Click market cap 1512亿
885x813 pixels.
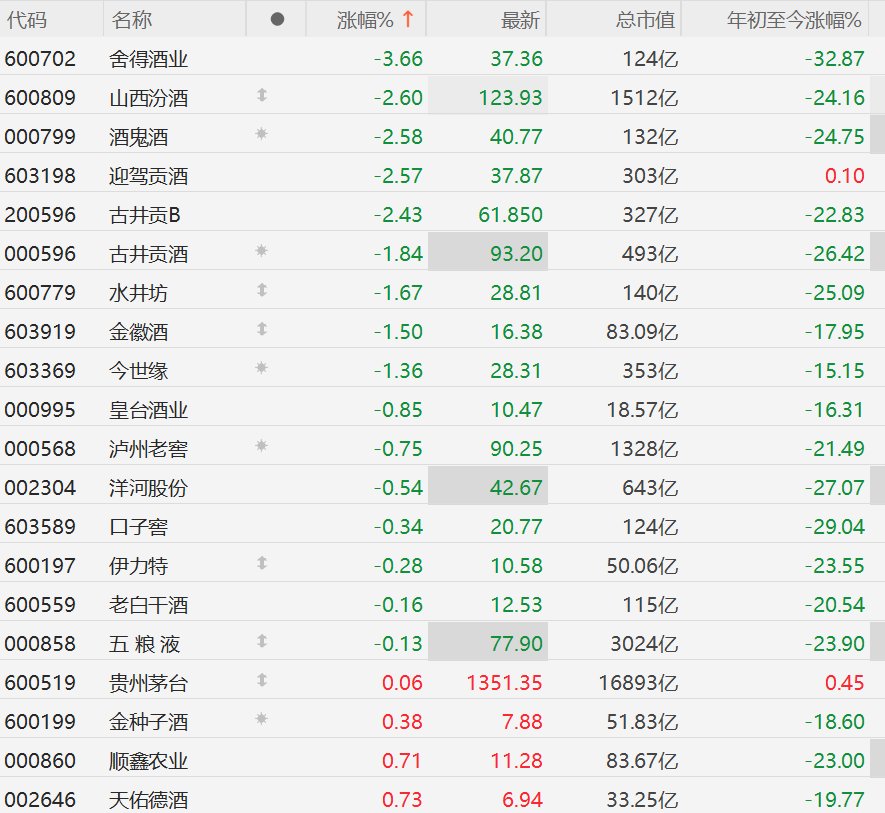click(x=644, y=98)
